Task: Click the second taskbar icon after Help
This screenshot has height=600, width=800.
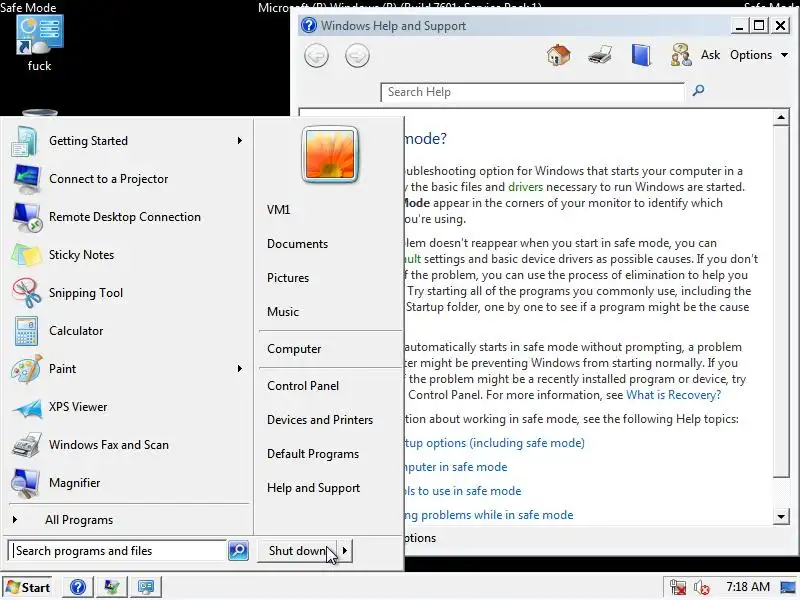Action: click(112, 587)
